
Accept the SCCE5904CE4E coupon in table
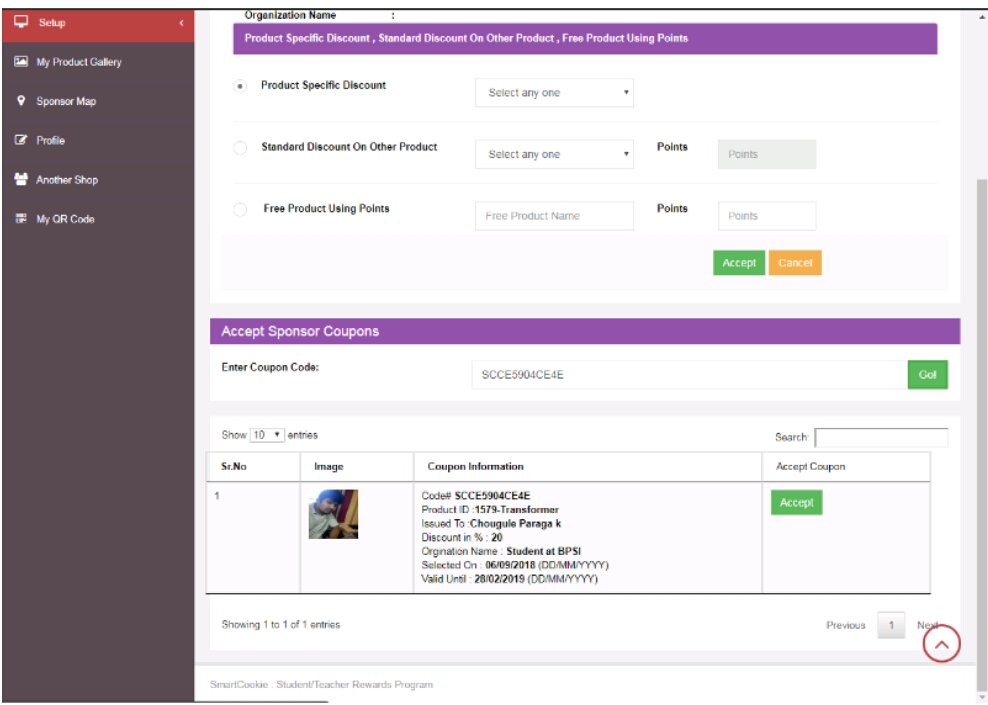point(796,503)
